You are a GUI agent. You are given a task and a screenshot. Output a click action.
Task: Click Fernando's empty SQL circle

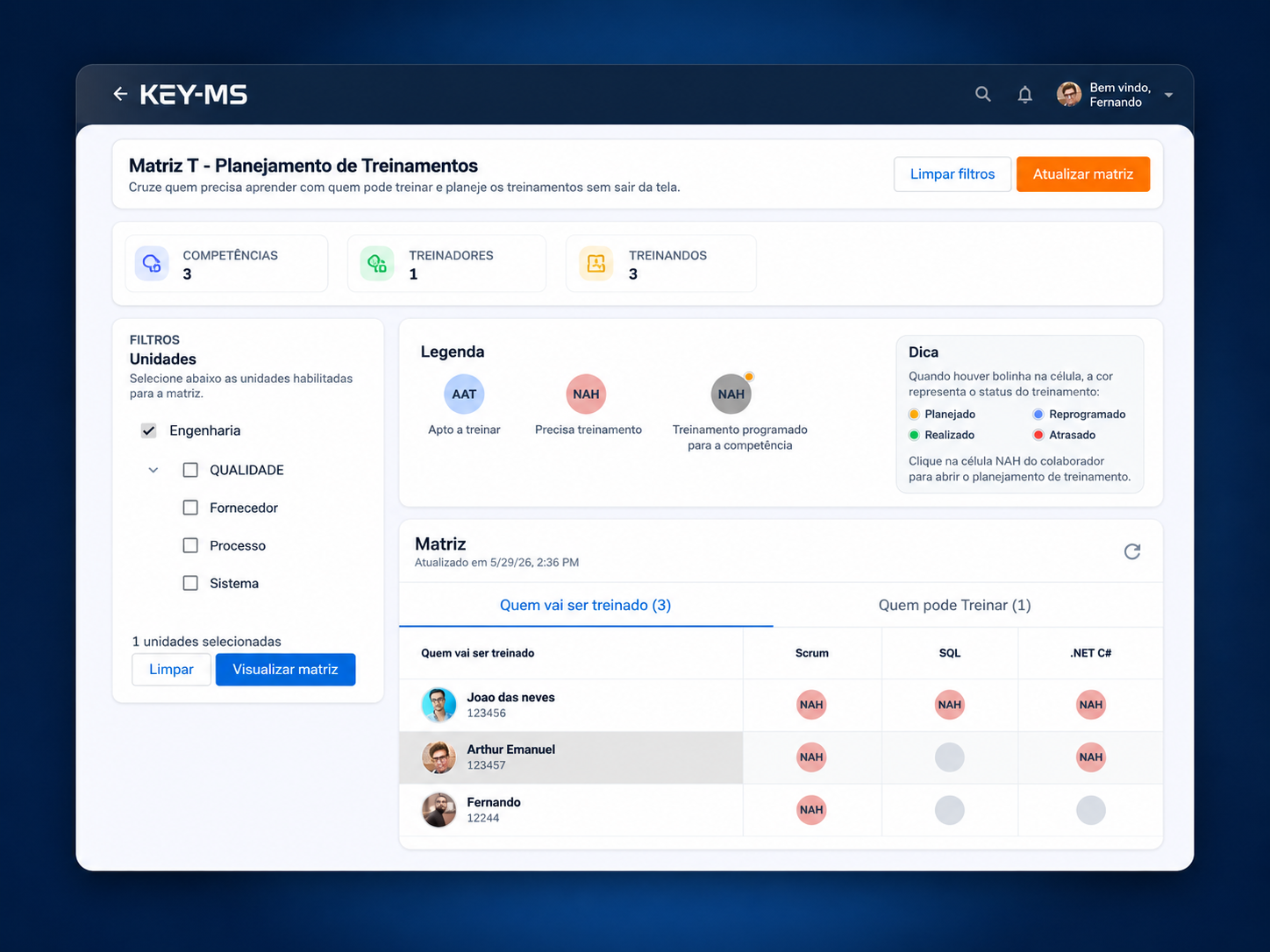(950, 810)
